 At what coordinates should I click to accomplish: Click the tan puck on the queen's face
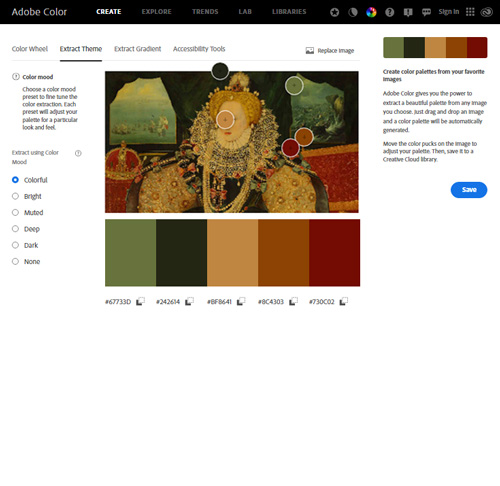click(225, 119)
